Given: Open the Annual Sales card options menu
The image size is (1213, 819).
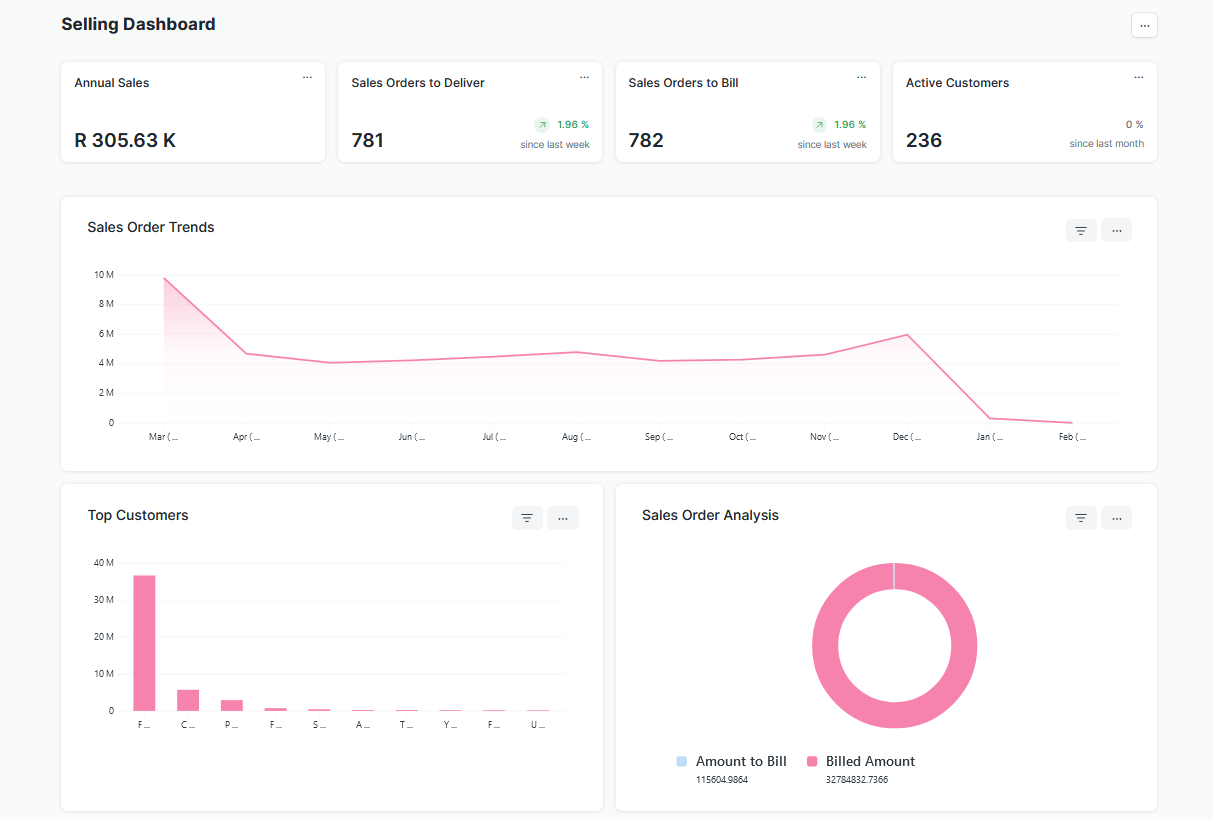Looking at the screenshot, I should click(307, 77).
